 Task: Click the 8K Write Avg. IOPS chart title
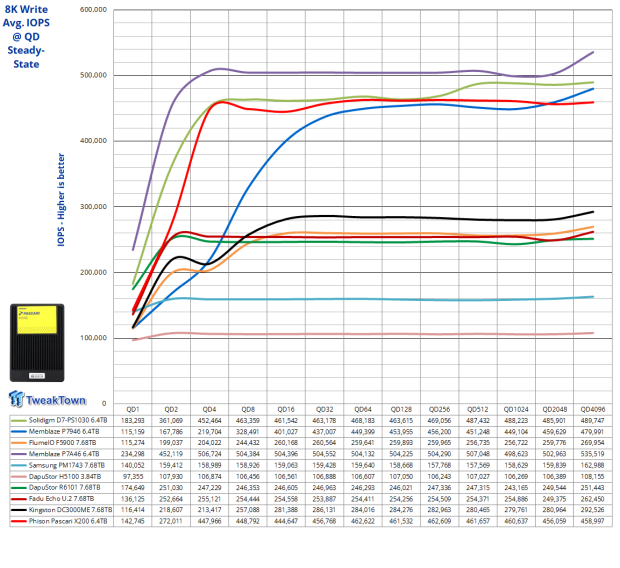coord(26,37)
